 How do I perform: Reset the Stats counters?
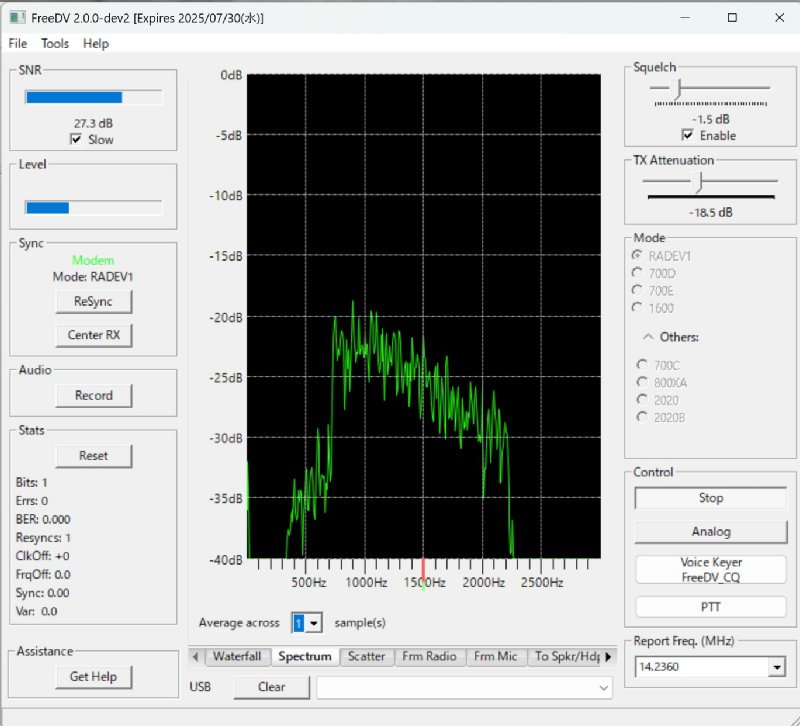(93, 456)
